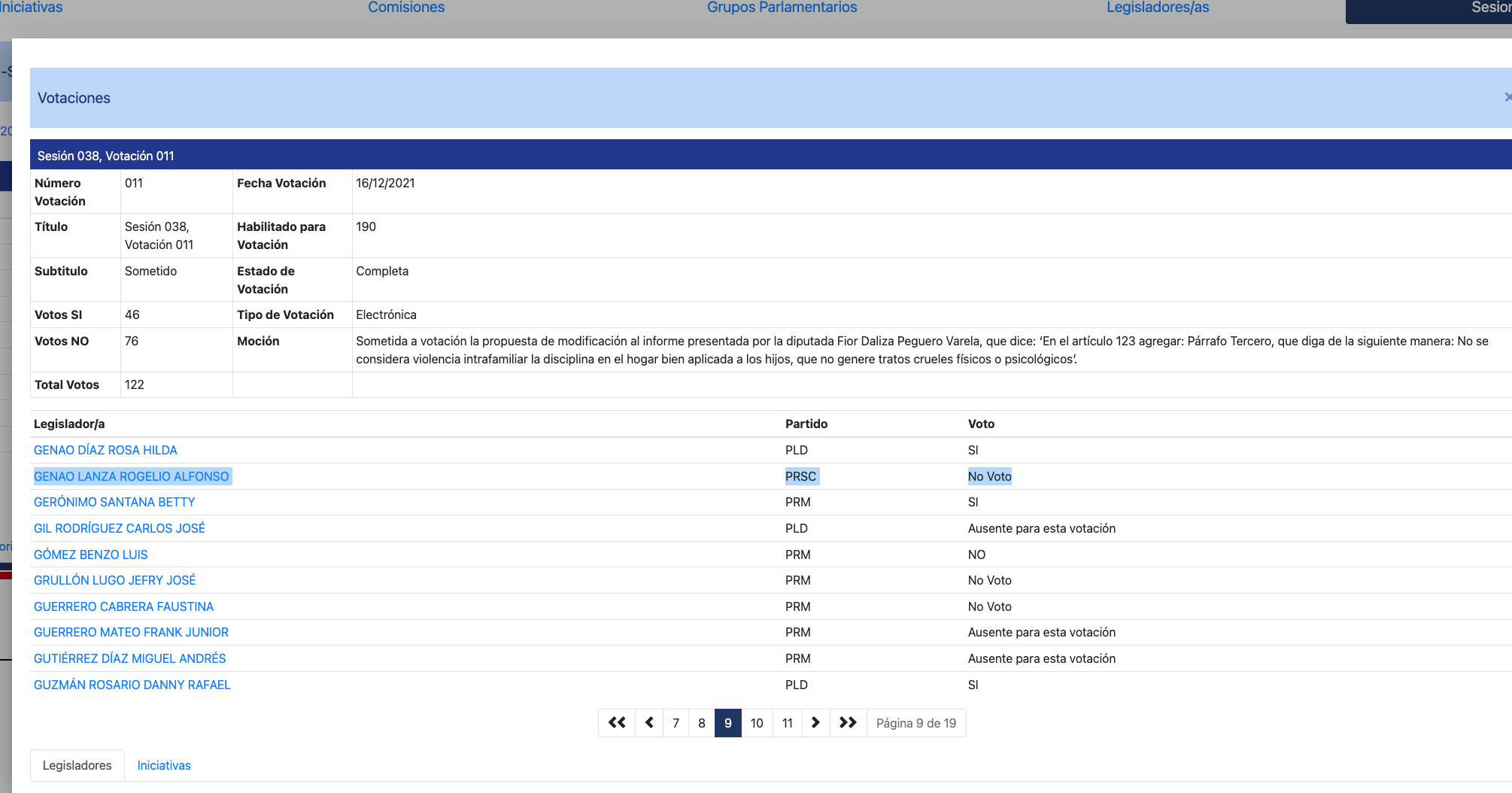Click GUZMÁN ROSARIO's 'SI' vote cell
Screen dimensions: 1512x793
pos(973,685)
